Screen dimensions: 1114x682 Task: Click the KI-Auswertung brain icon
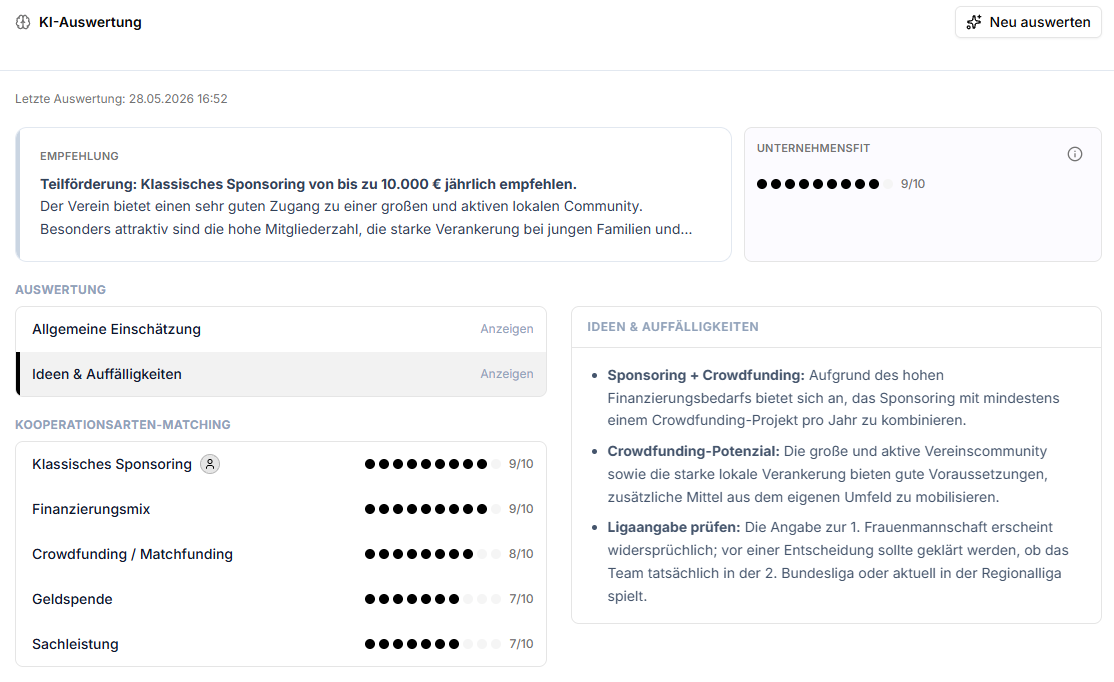(x=23, y=22)
